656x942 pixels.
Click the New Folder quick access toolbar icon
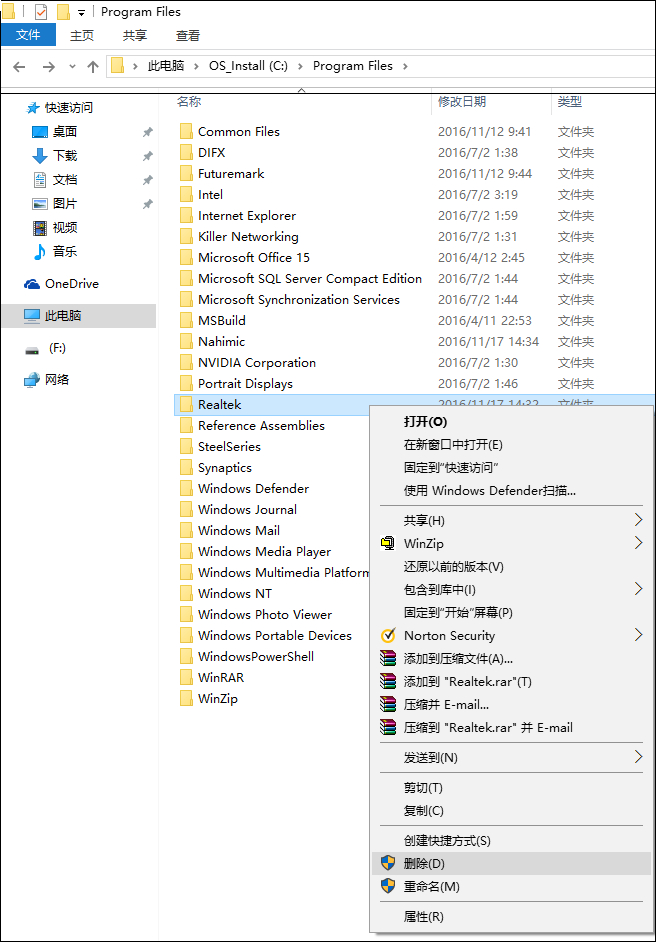coord(62,11)
